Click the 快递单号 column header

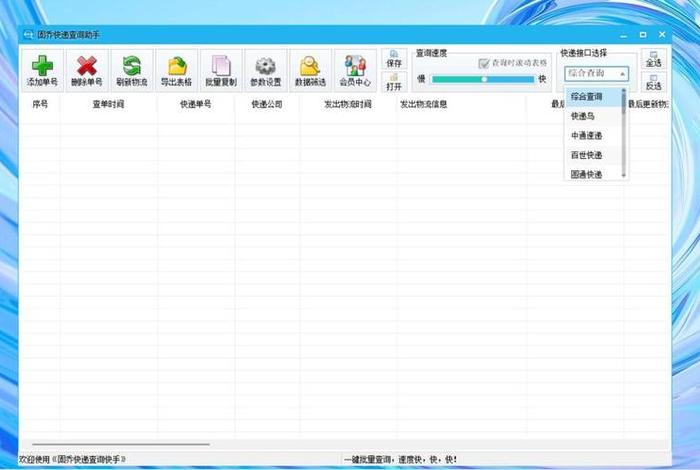[196, 104]
